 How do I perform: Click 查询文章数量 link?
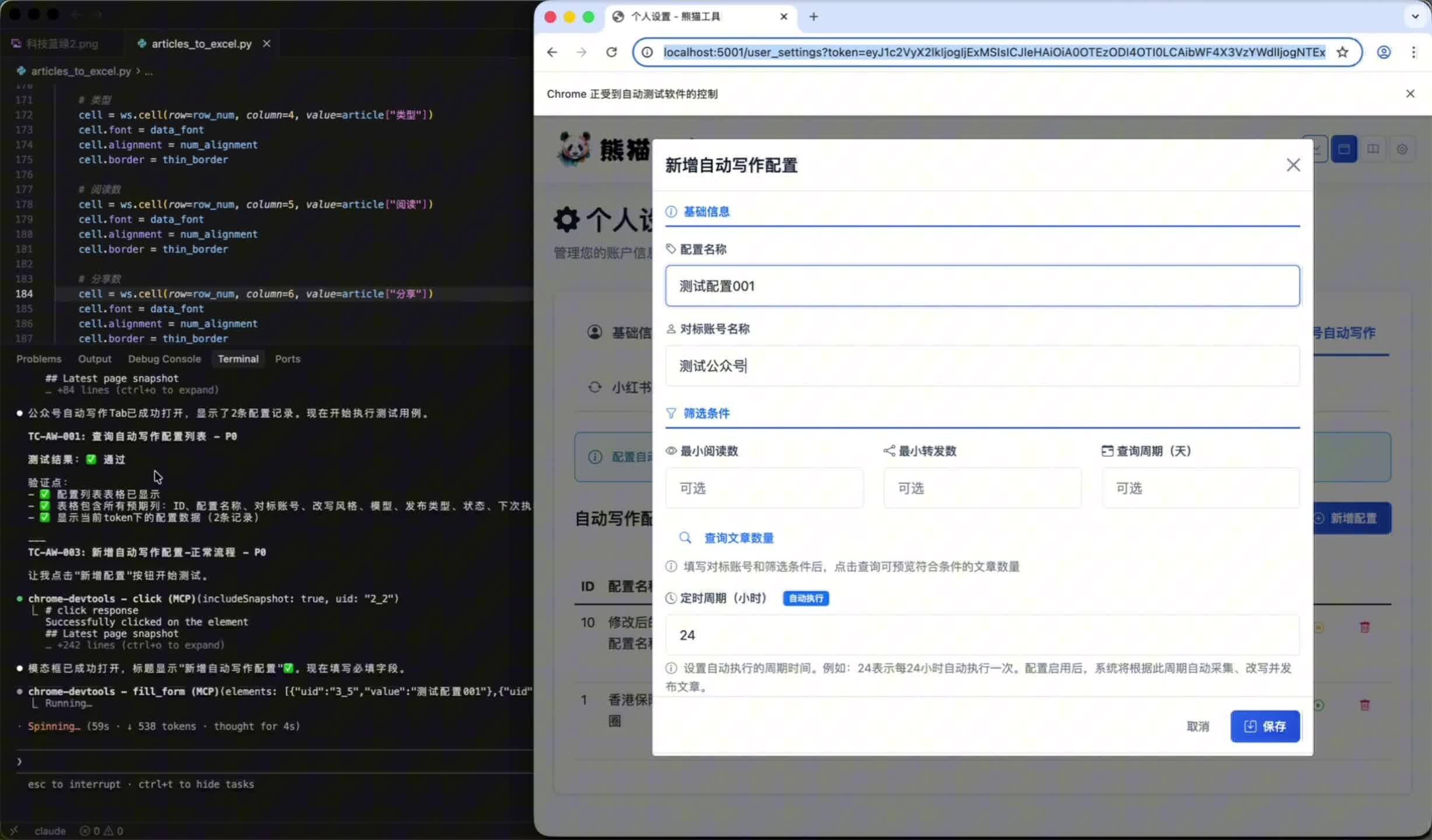(738, 538)
